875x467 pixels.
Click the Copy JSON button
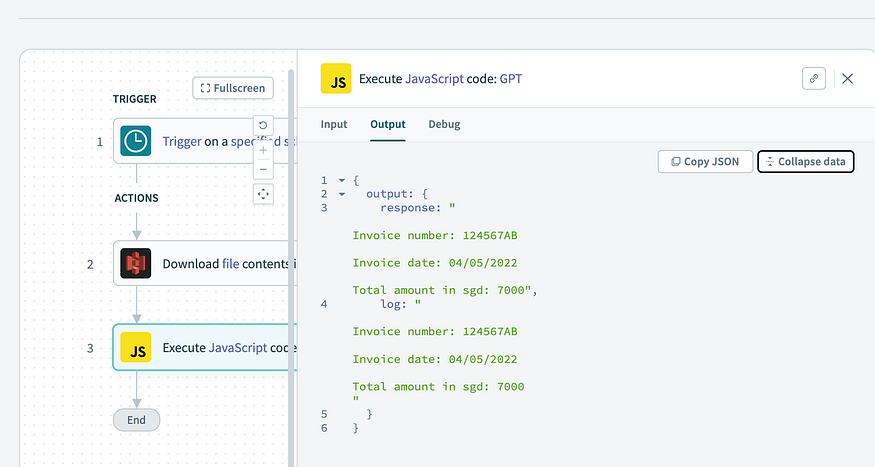coord(705,162)
